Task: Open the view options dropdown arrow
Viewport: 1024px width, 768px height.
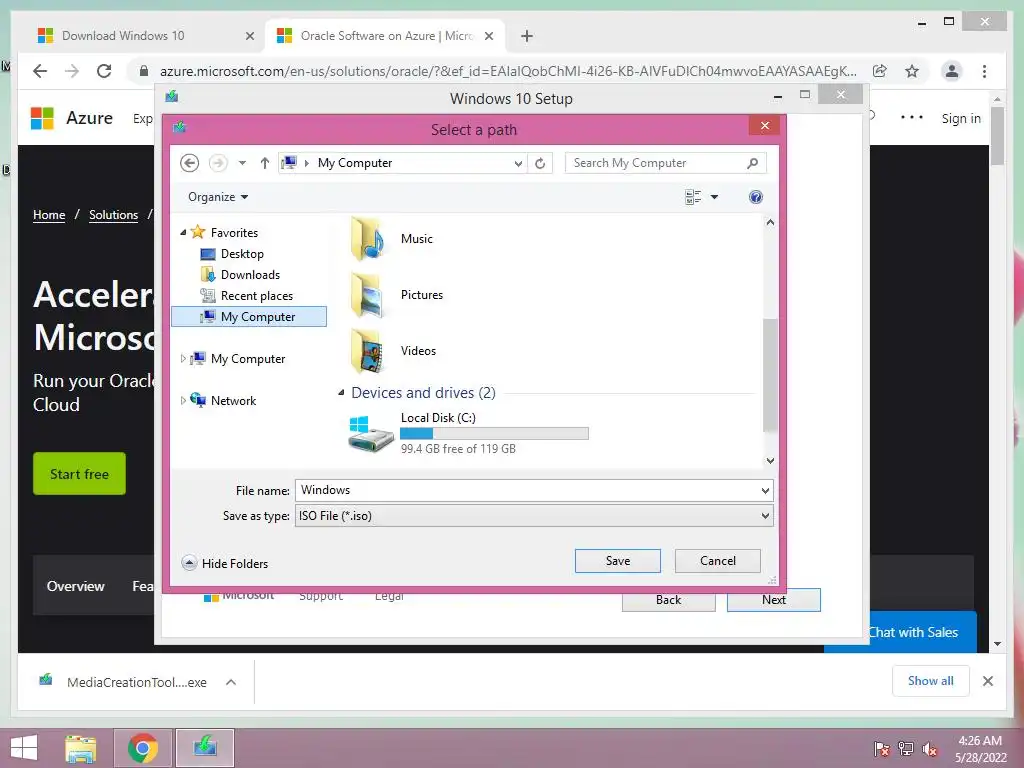Action: 714,197
